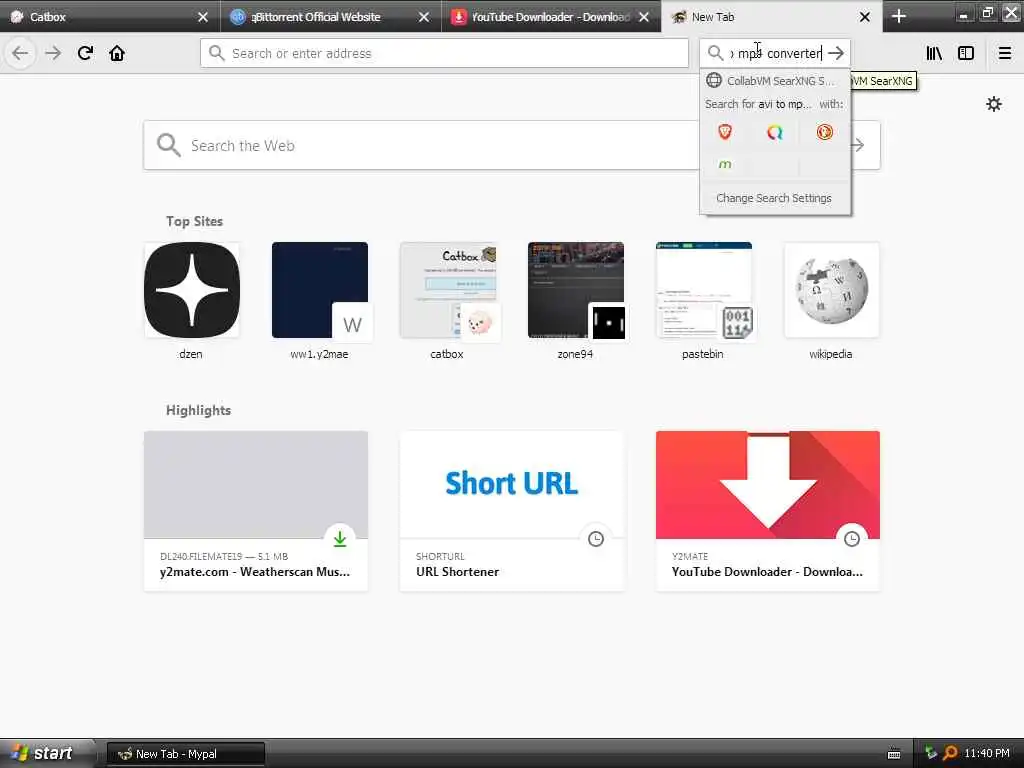Open the y2mate.com Weatherscan download highlight
This screenshot has height=768, width=1024.
coord(256,511)
